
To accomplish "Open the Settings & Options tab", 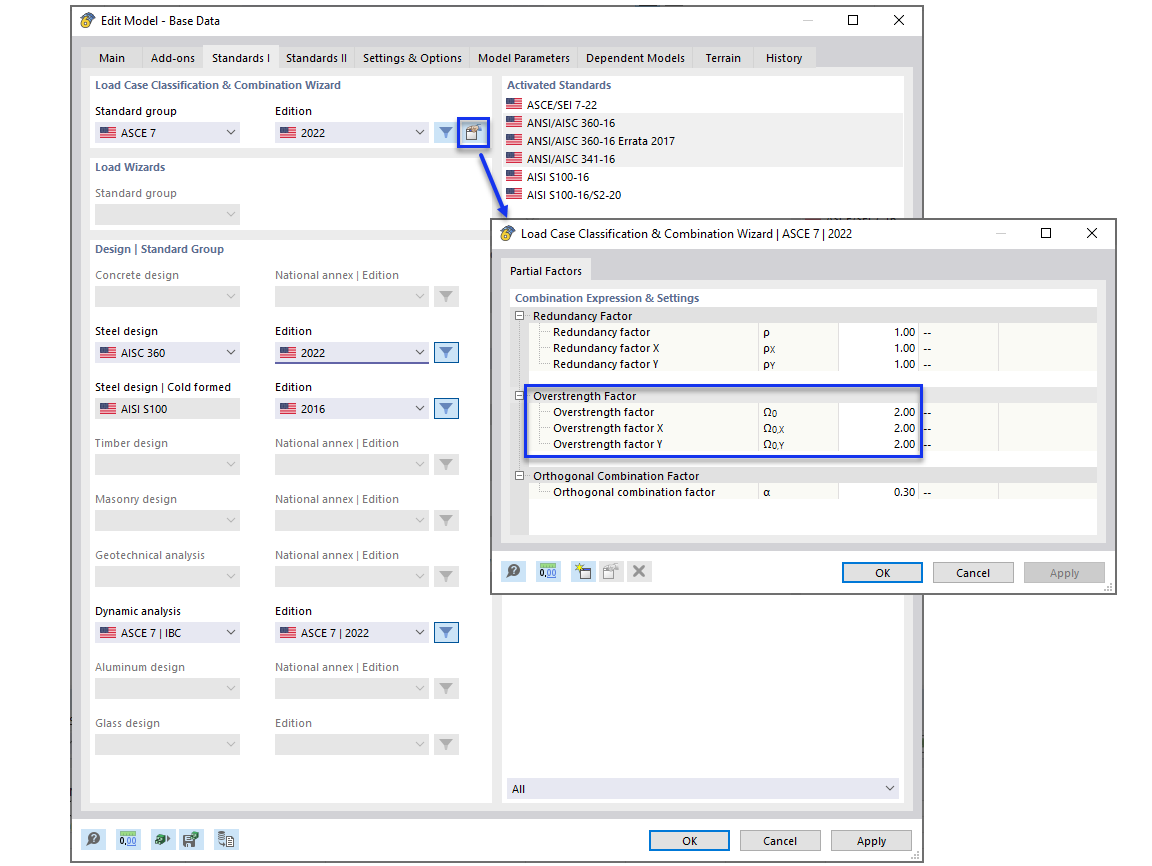I will tap(412, 58).
